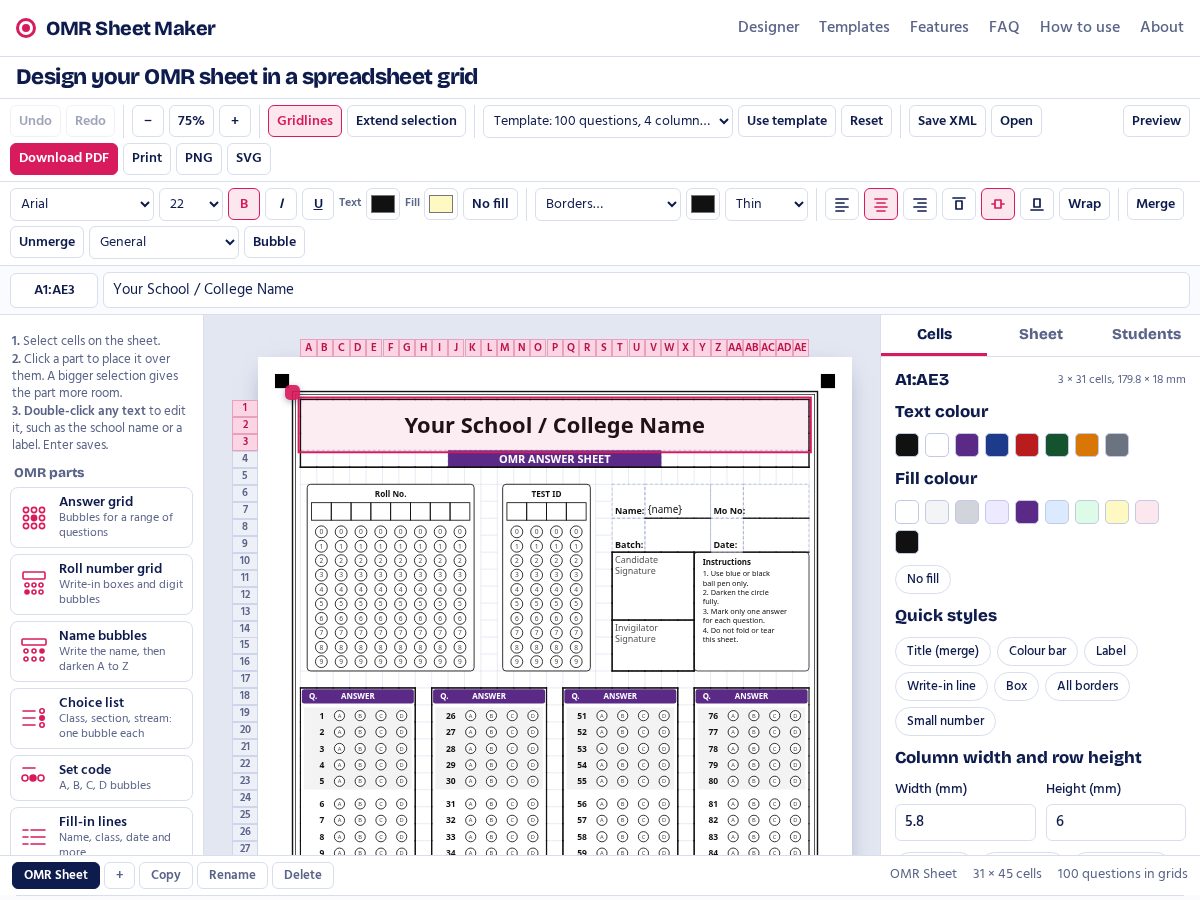Viewport: 1200px width, 900px height.
Task: Apply the All borders quick style
Action: click(x=1088, y=686)
